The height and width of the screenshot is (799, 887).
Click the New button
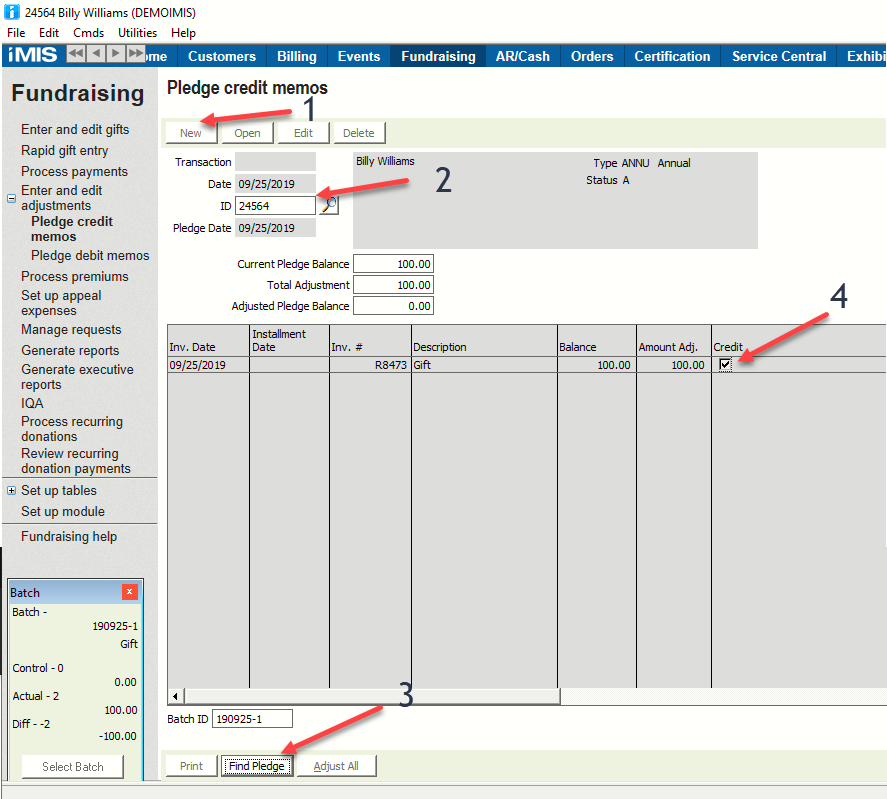pyautogui.click(x=191, y=133)
